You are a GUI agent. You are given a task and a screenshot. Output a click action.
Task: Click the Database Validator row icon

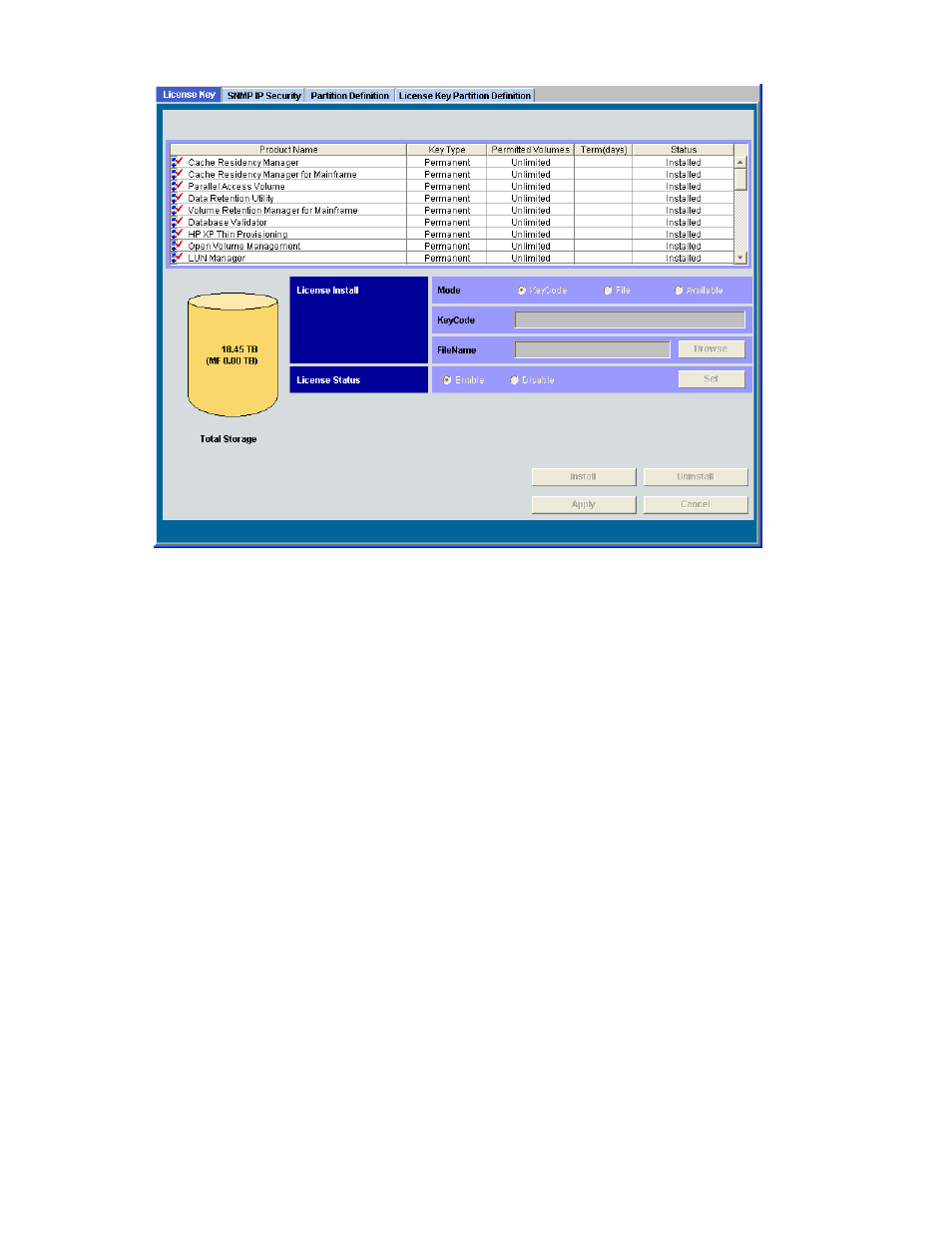(x=177, y=222)
